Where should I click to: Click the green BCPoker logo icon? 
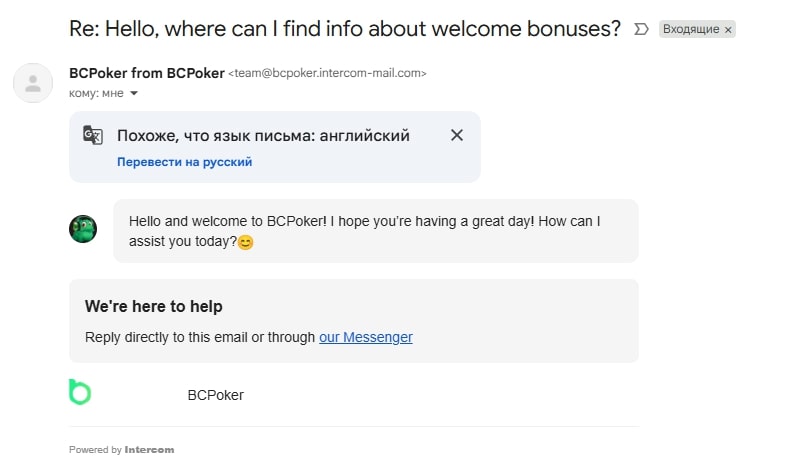pos(79,392)
